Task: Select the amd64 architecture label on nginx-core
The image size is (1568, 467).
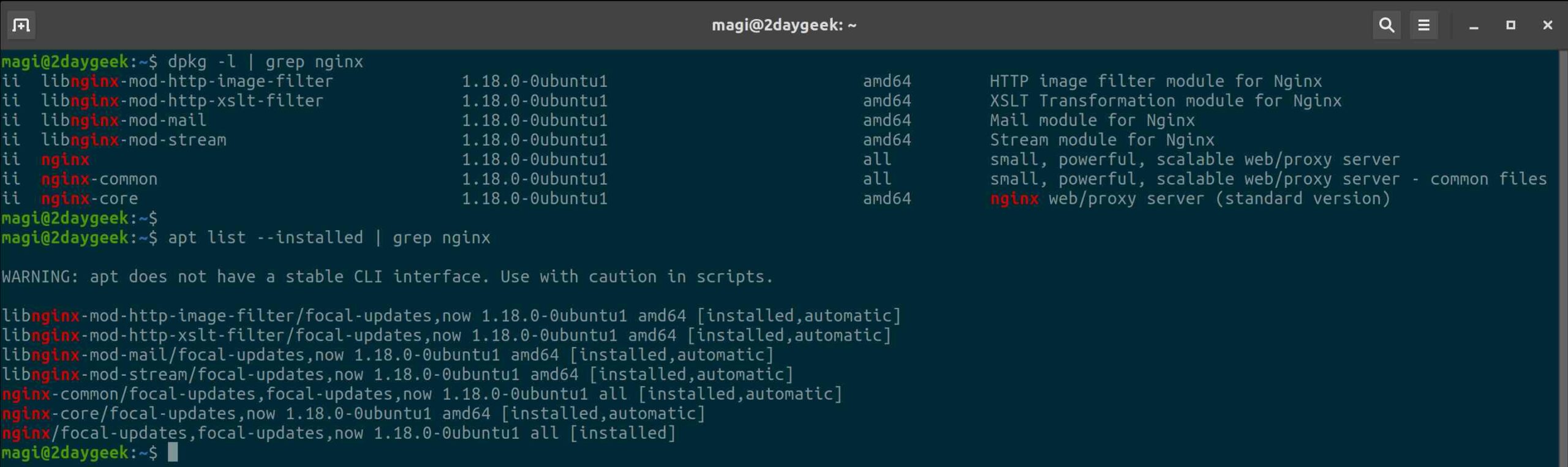Action: (887, 198)
